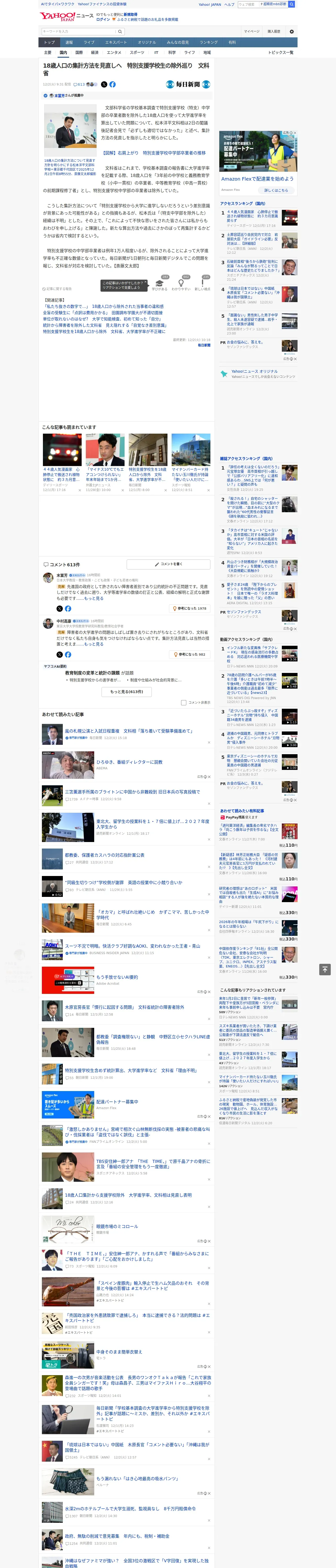Open 「オカマ」と呼ばれ壮絶いじめ article
Viewport: 336px width, 1568px height.
(153, 914)
